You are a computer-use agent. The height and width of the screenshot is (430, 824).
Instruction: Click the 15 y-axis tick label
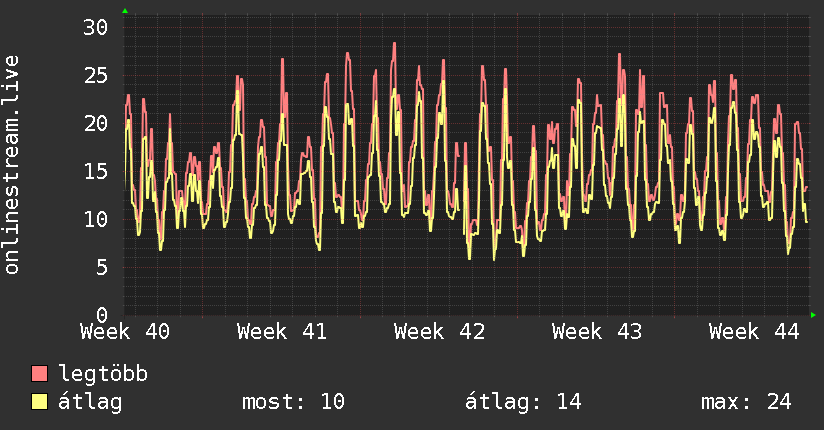click(x=96, y=171)
